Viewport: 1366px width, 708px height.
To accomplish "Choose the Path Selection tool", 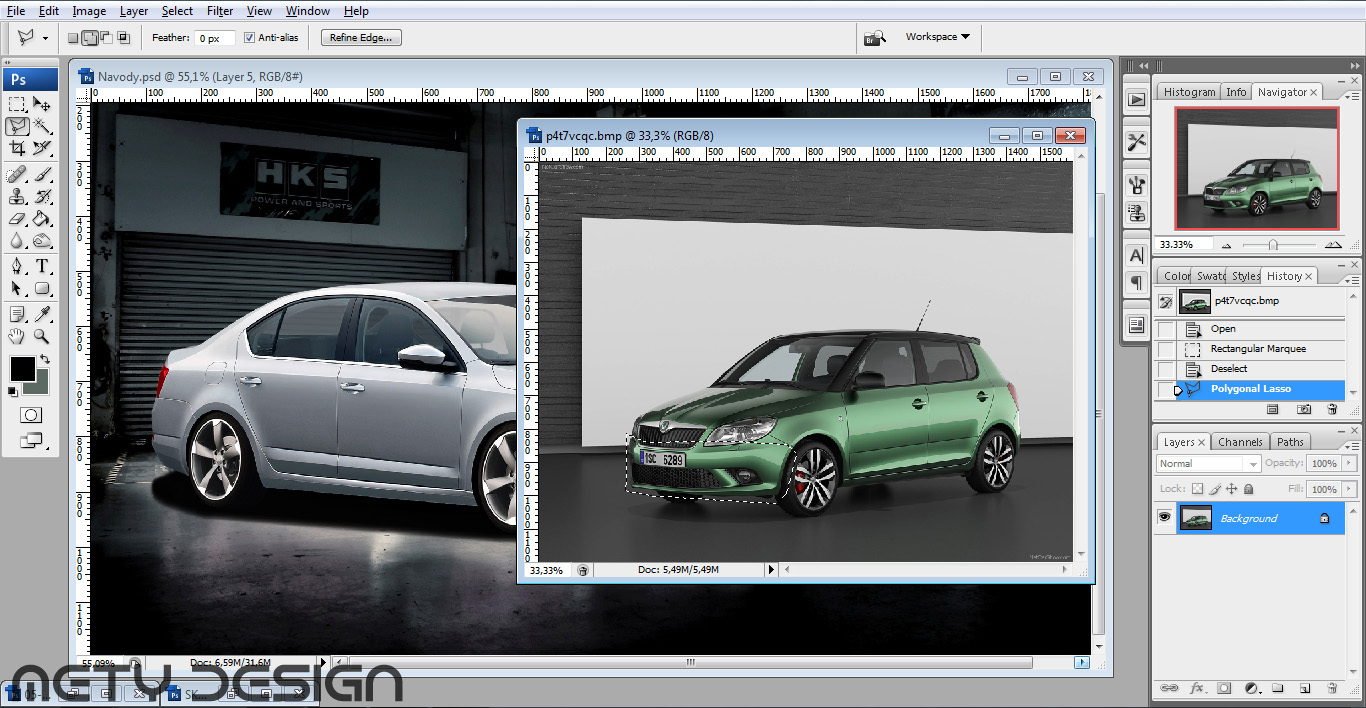I will pos(17,288).
